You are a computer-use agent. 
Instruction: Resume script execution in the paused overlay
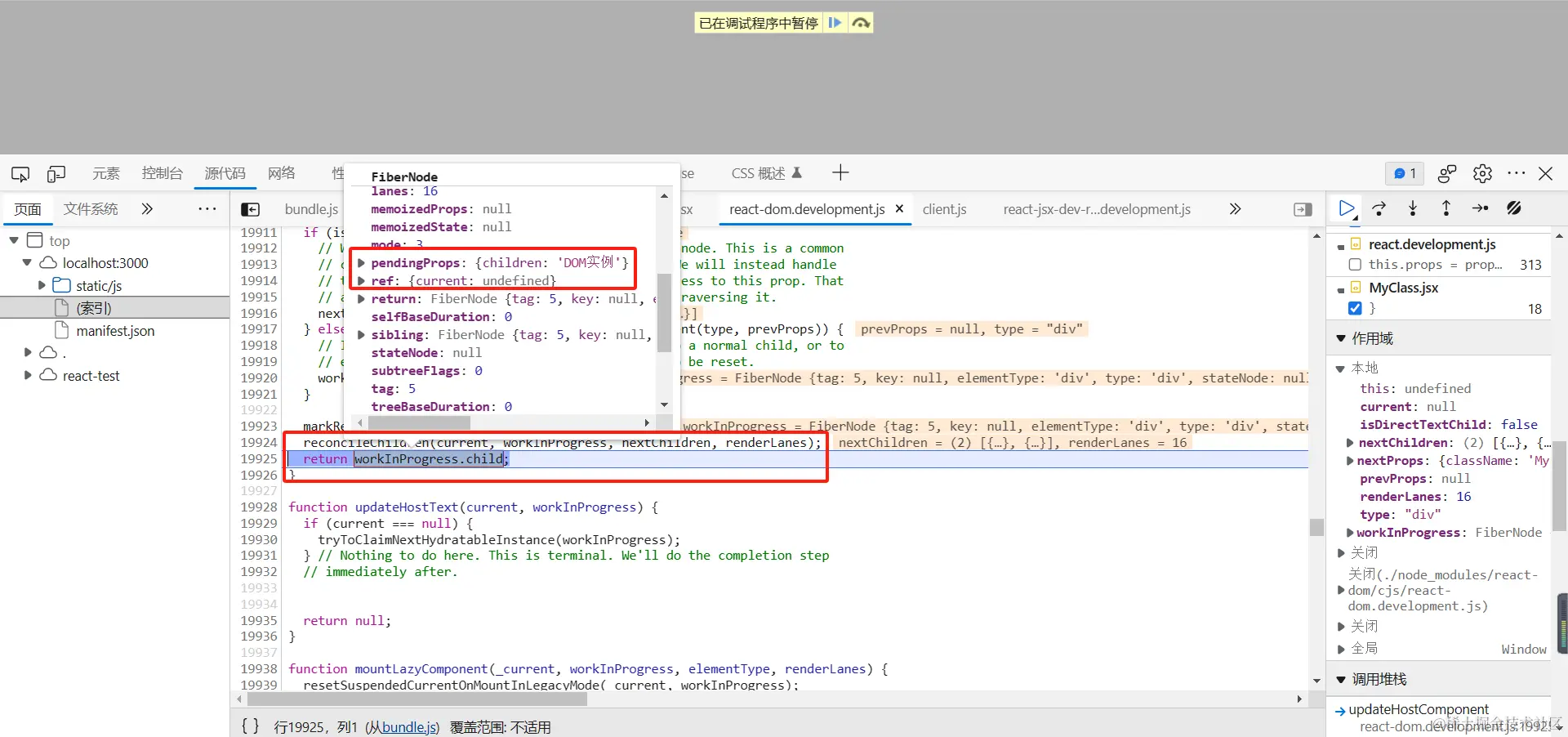coord(835,23)
